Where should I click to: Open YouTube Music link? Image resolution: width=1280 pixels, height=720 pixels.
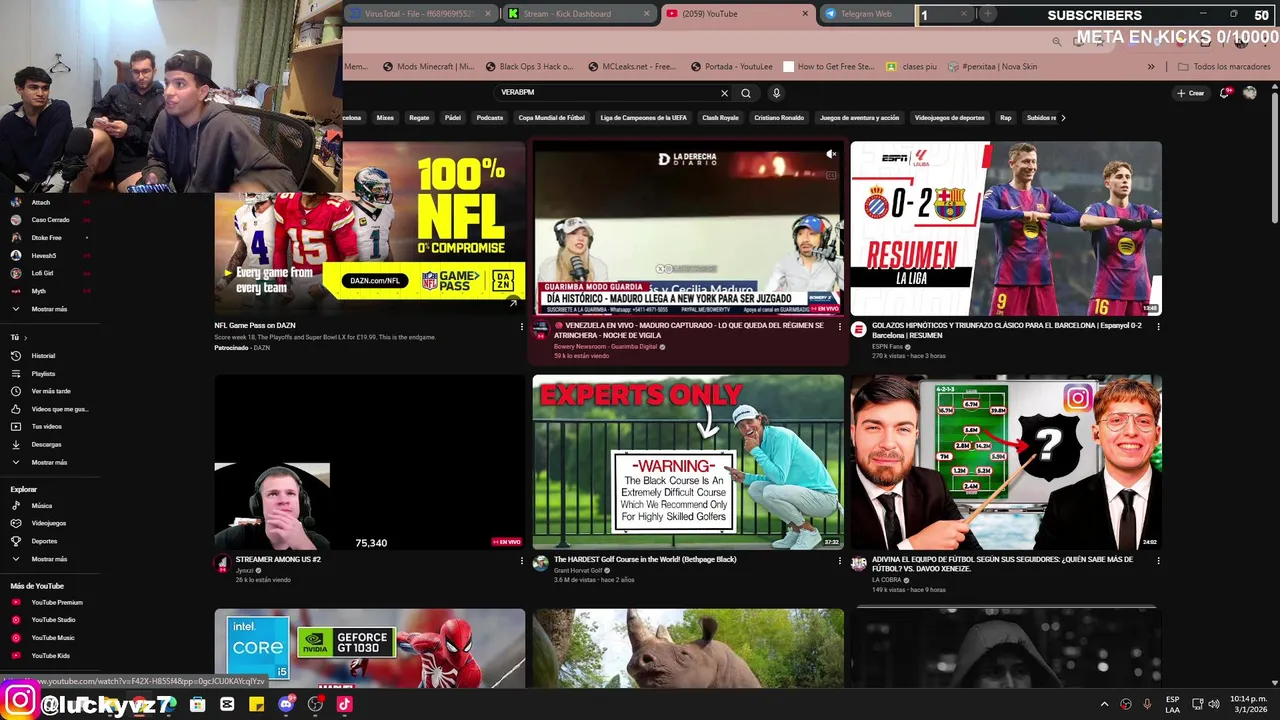pos(52,637)
